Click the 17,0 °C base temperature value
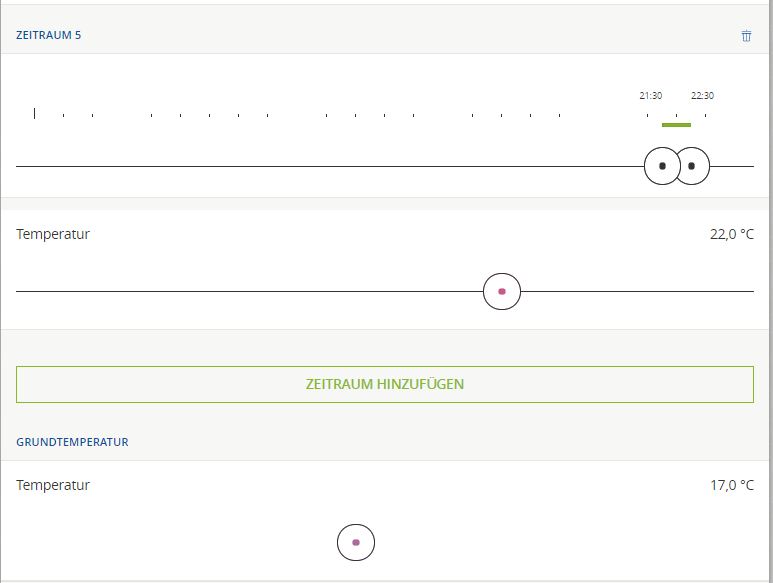This screenshot has height=583, width=773. pyautogui.click(x=731, y=485)
